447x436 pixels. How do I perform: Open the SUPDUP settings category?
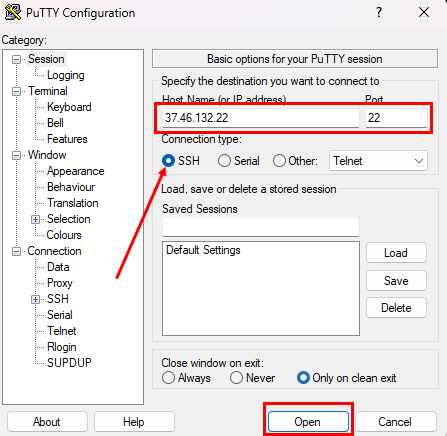point(69,363)
